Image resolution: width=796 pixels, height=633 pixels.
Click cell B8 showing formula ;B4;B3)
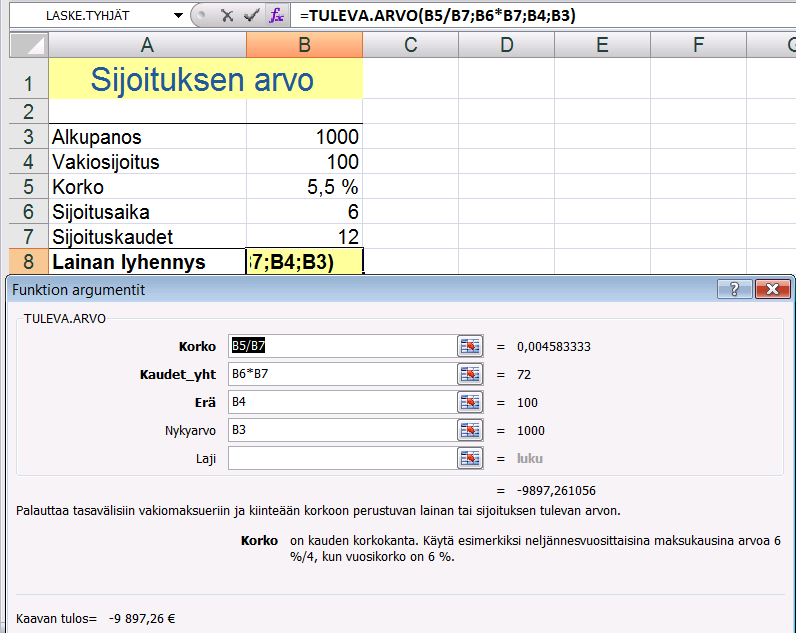click(305, 261)
